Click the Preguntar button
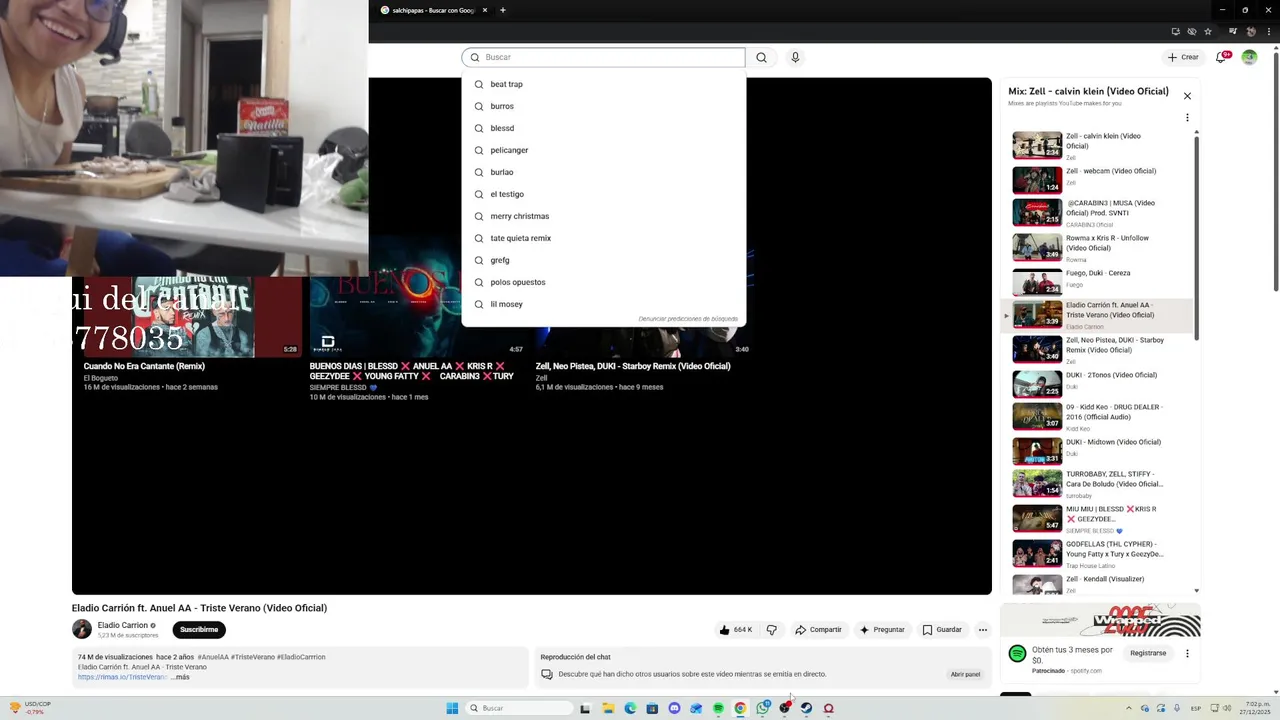The width and height of the screenshot is (1280, 720). click(882, 630)
